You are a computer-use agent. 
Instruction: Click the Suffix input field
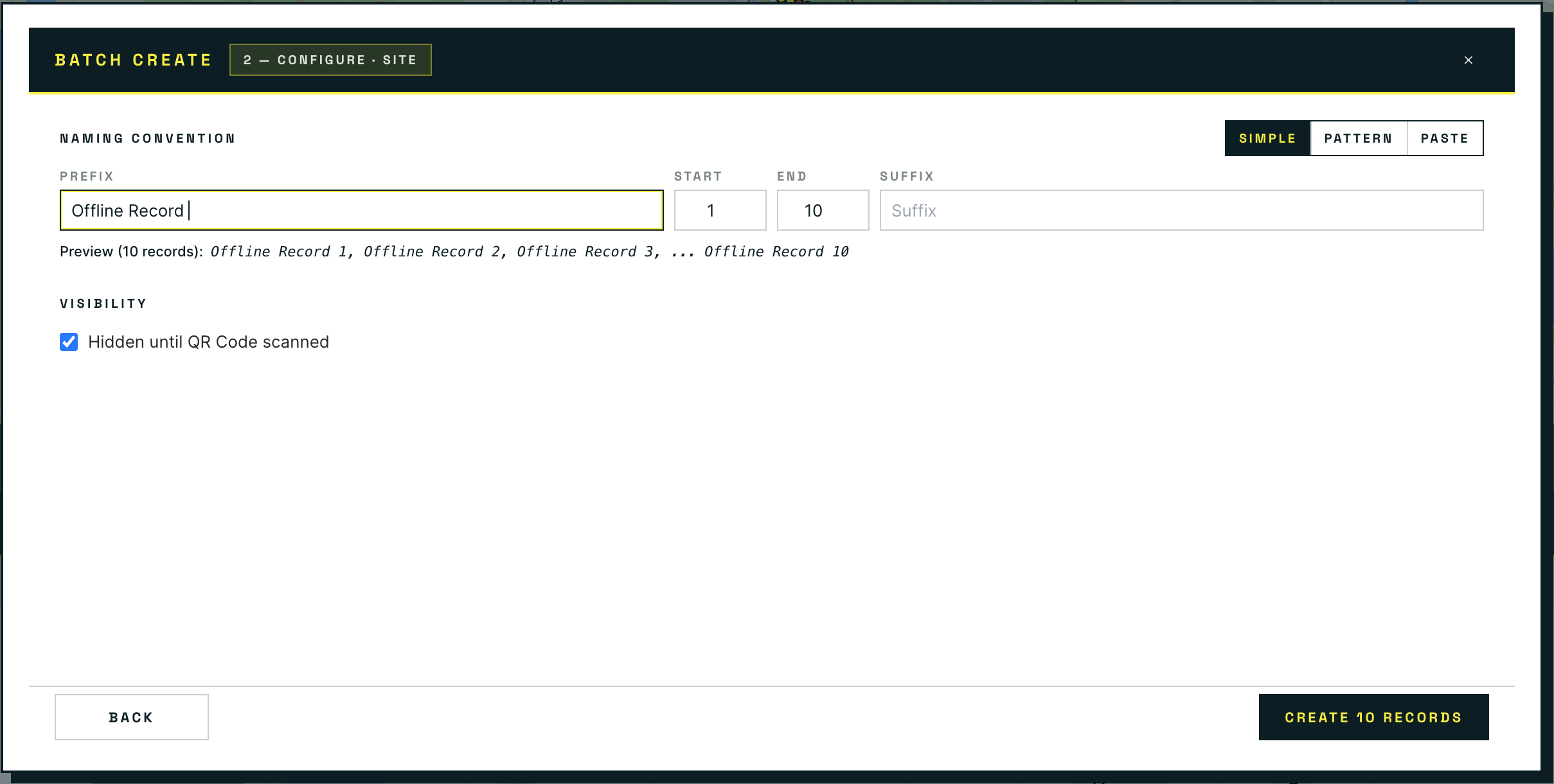(1181, 210)
